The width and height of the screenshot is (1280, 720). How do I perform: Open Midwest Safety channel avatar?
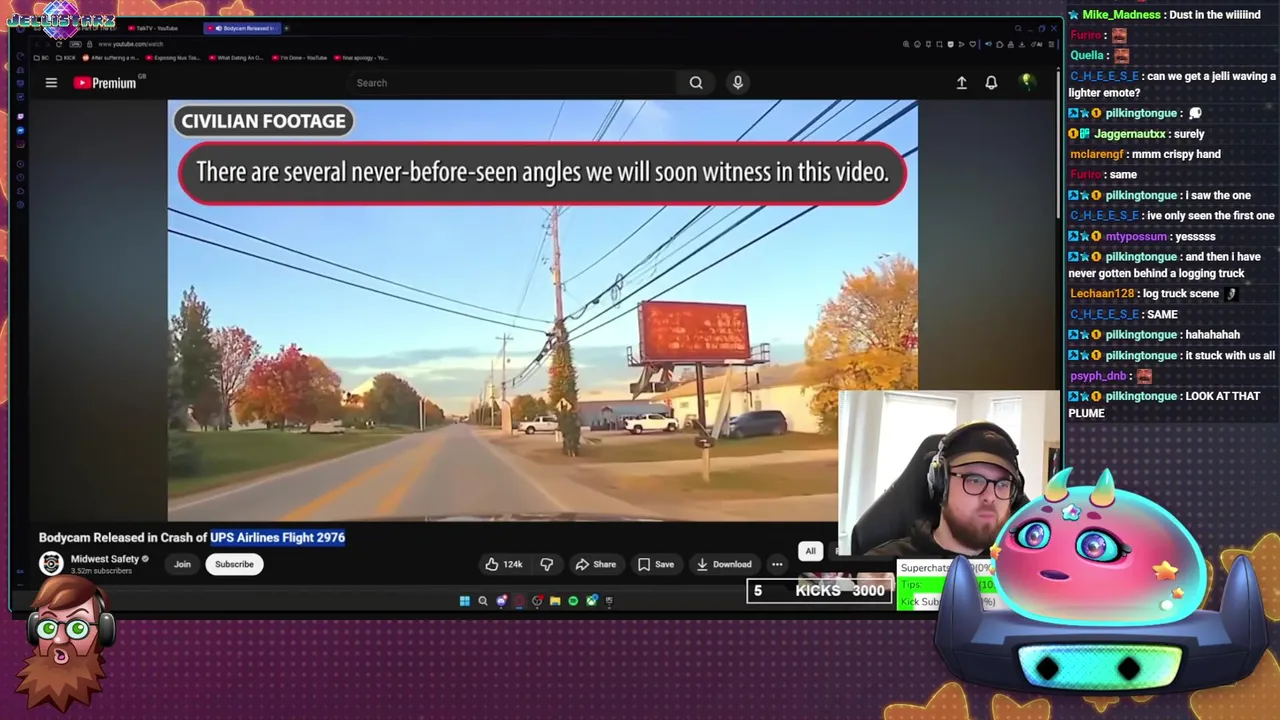[51, 564]
